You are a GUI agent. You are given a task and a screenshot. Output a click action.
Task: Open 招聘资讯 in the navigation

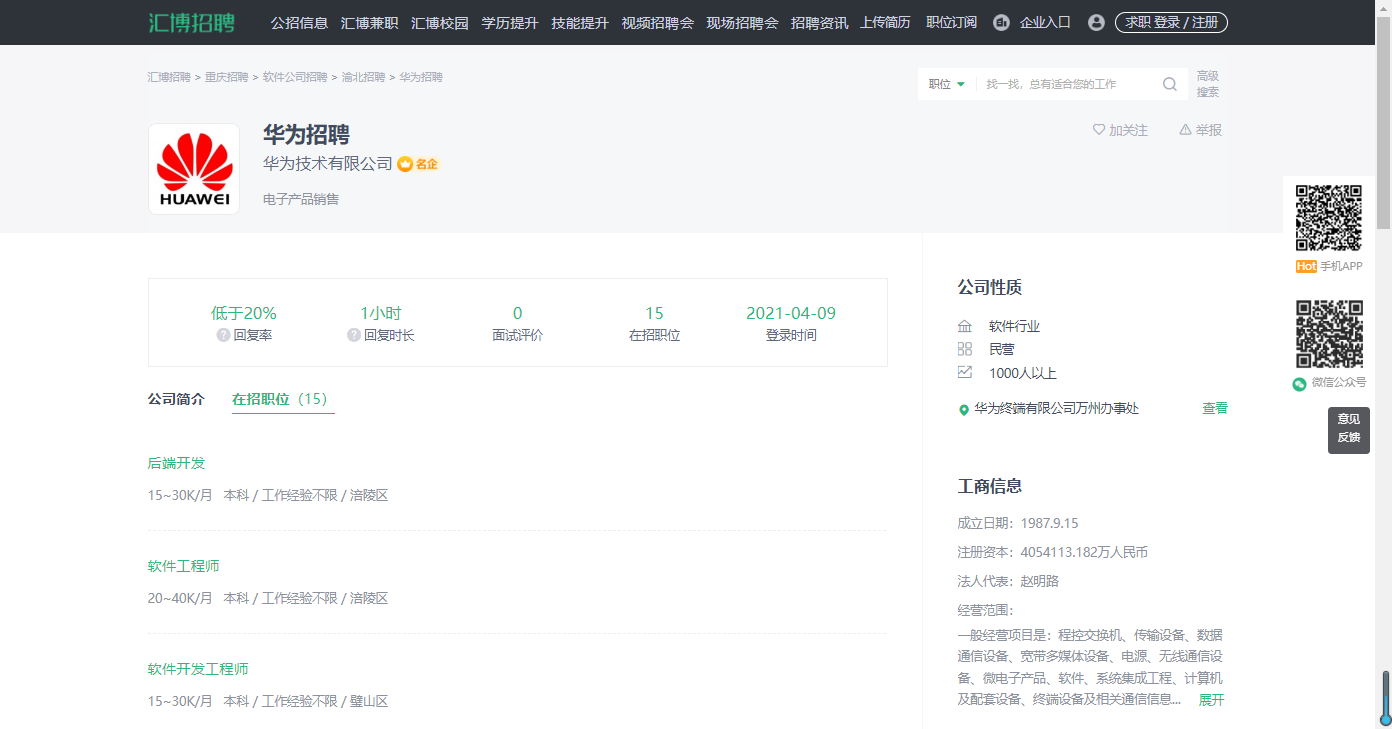819,22
